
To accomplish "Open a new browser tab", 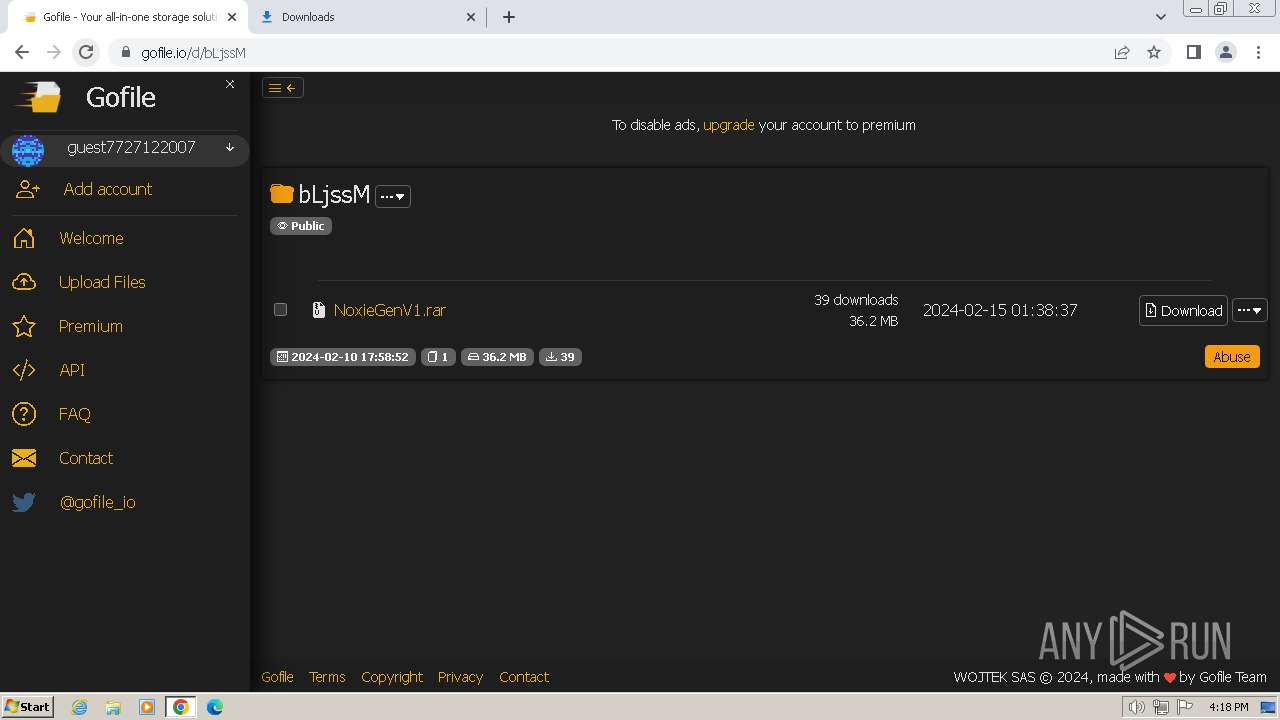I will coord(508,17).
